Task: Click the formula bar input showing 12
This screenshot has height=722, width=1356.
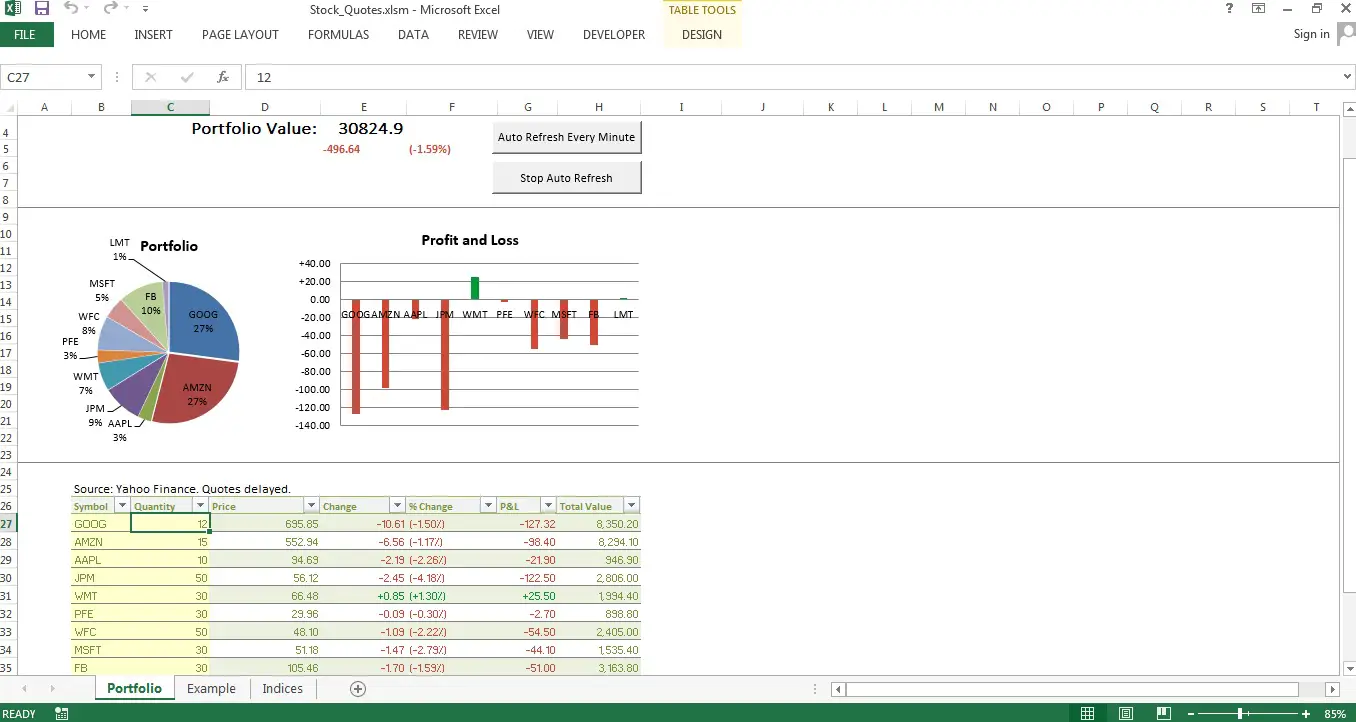Action: [x=795, y=77]
